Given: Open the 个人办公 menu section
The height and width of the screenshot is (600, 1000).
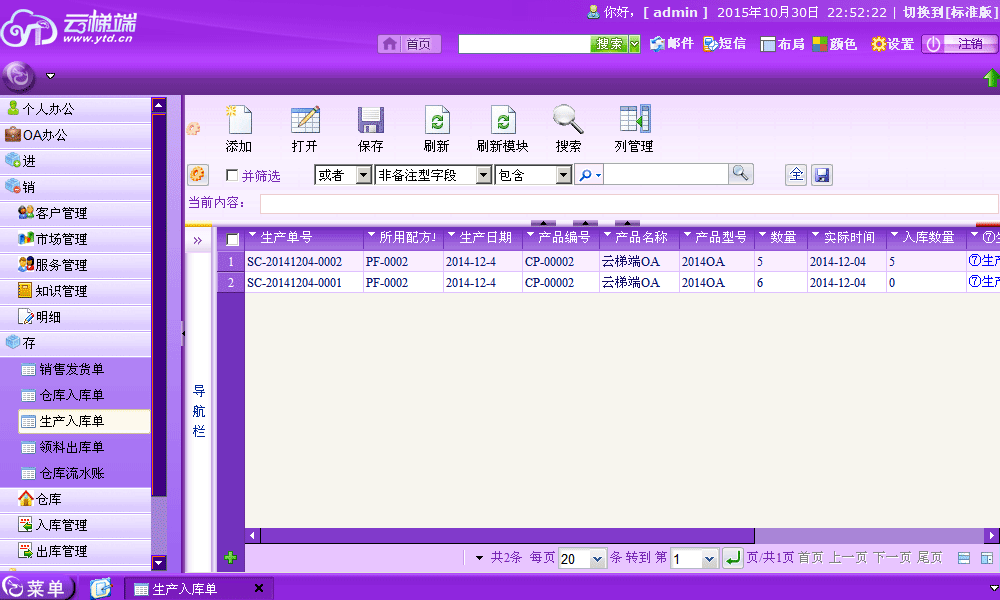Looking at the screenshot, I should tap(75, 109).
